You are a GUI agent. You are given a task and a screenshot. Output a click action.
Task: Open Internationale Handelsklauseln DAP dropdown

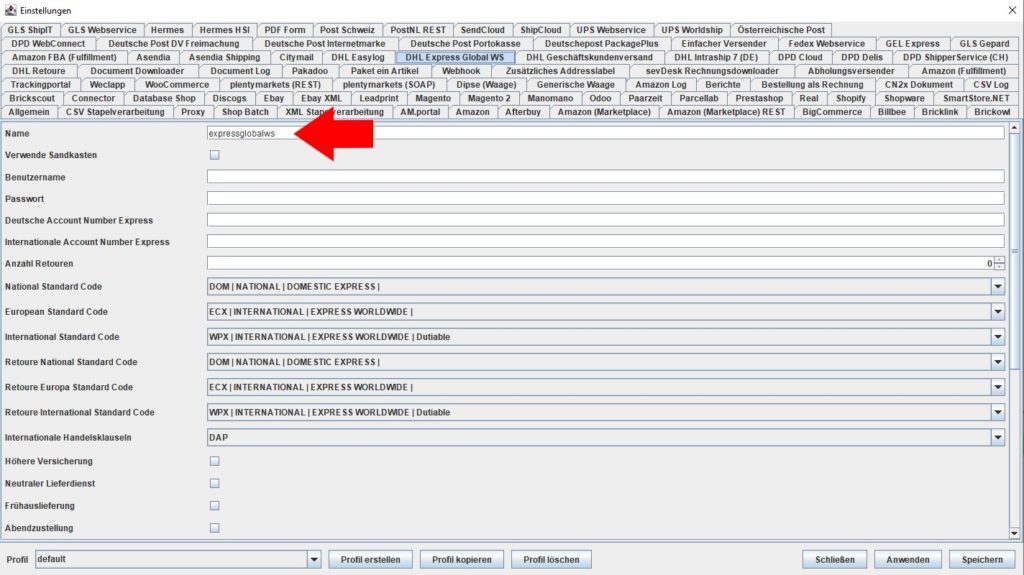coord(998,438)
